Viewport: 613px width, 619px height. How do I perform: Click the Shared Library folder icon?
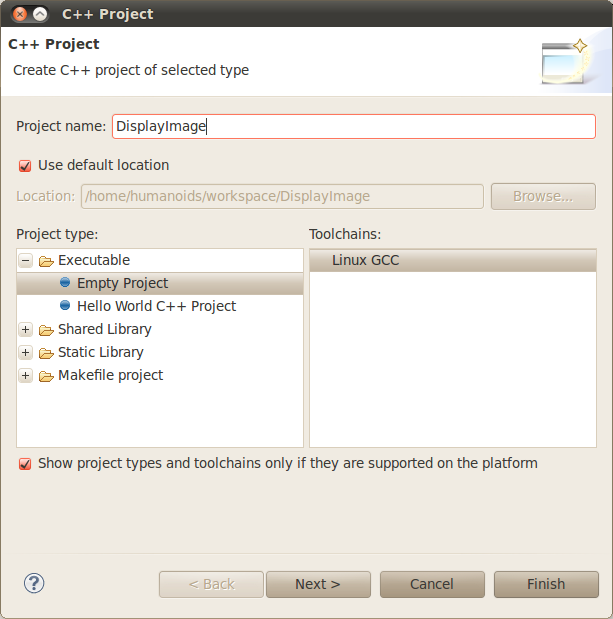[46, 330]
